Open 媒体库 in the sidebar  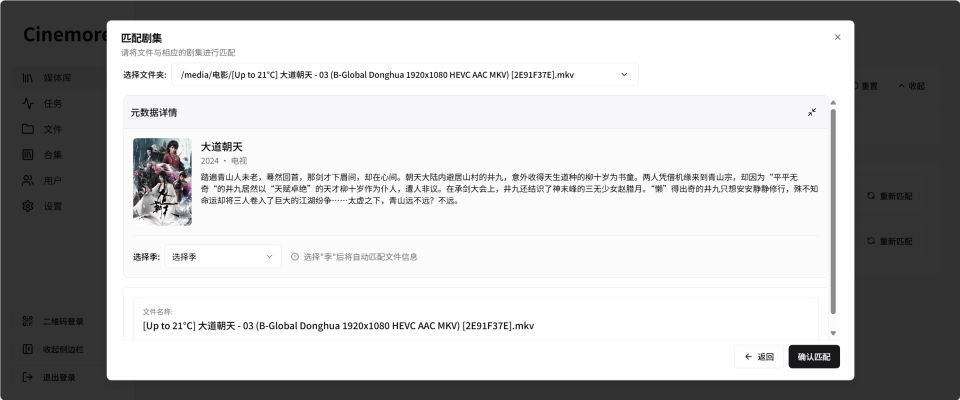tap(57, 78)
